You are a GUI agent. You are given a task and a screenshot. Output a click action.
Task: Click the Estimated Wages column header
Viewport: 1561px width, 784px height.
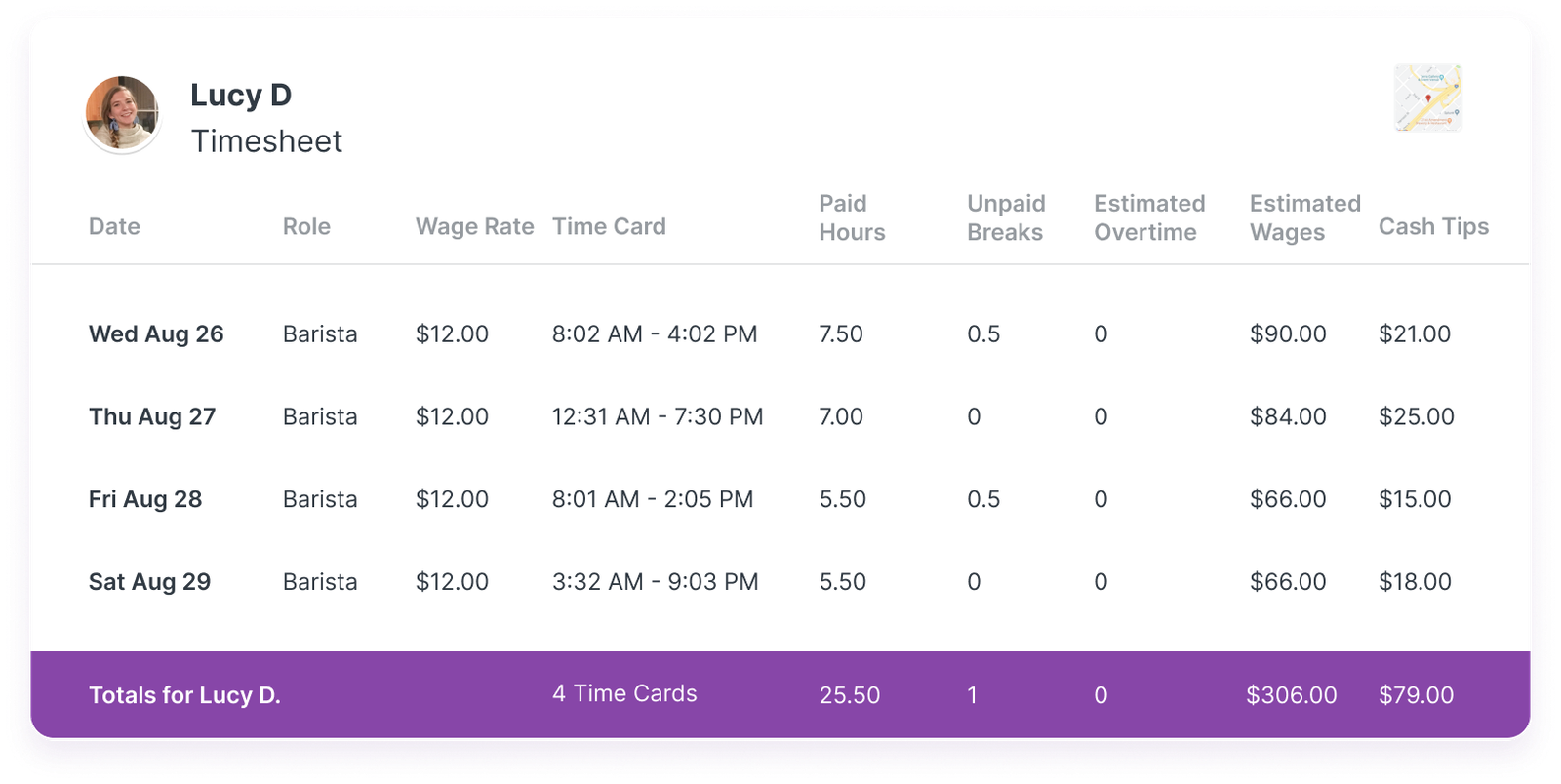tap(1304, 217)
